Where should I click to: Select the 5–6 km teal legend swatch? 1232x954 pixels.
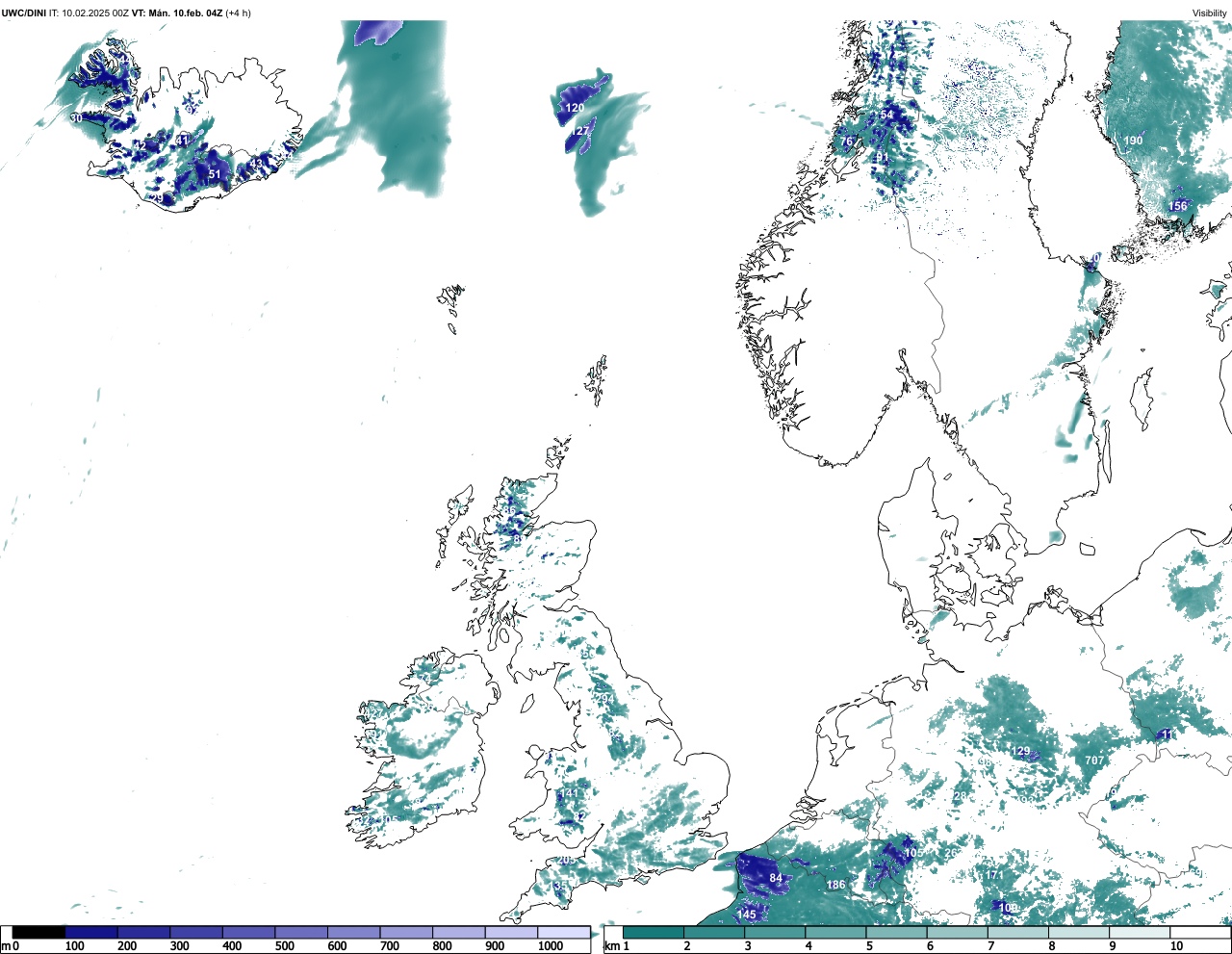896,933
